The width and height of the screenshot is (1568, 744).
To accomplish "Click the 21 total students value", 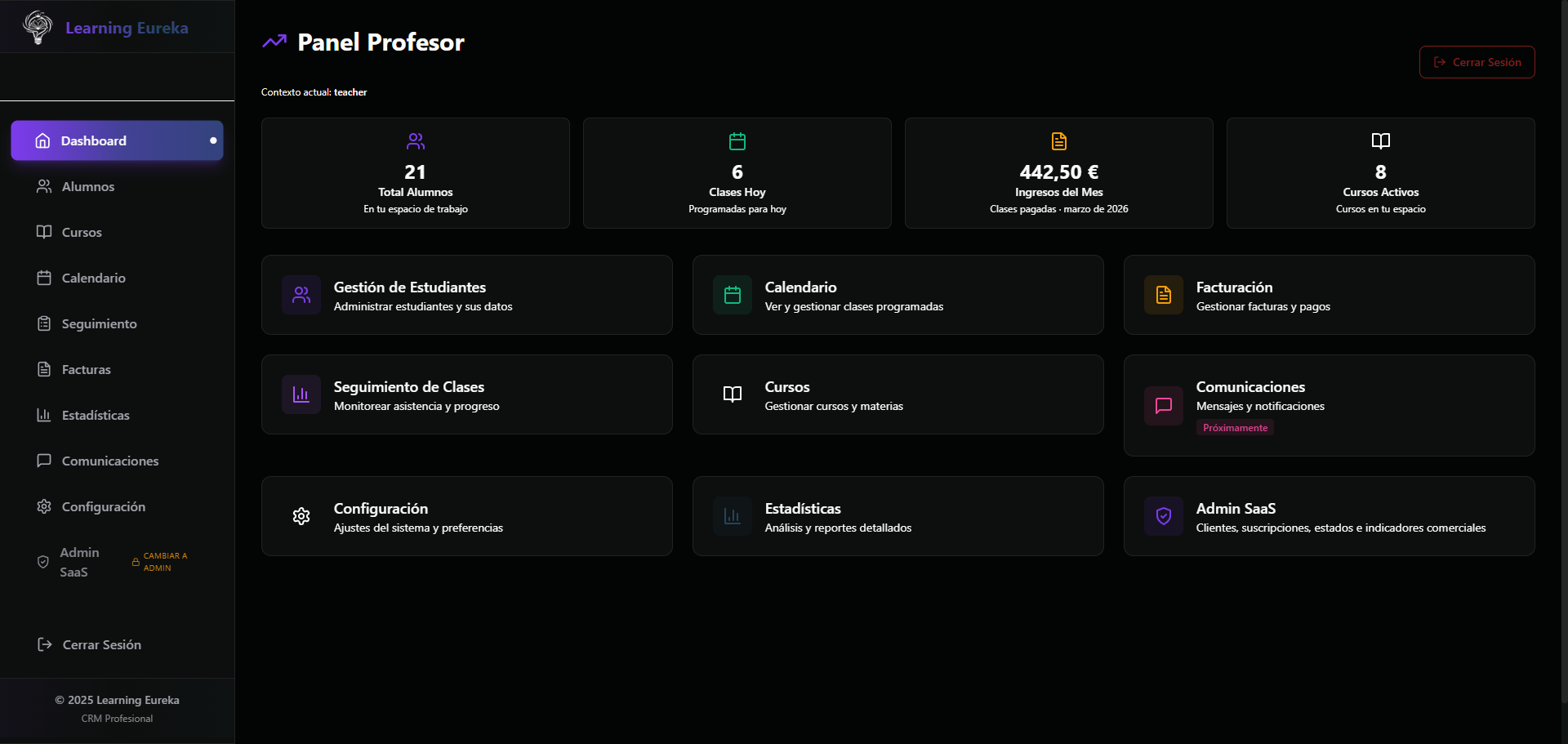I will [415, 172].
